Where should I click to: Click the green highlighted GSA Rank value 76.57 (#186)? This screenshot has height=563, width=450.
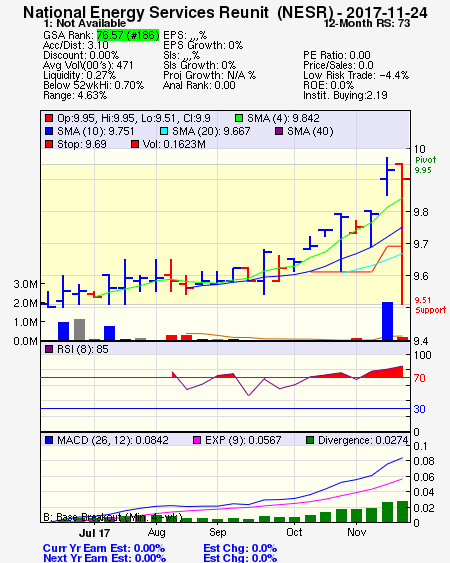[128, 35]
